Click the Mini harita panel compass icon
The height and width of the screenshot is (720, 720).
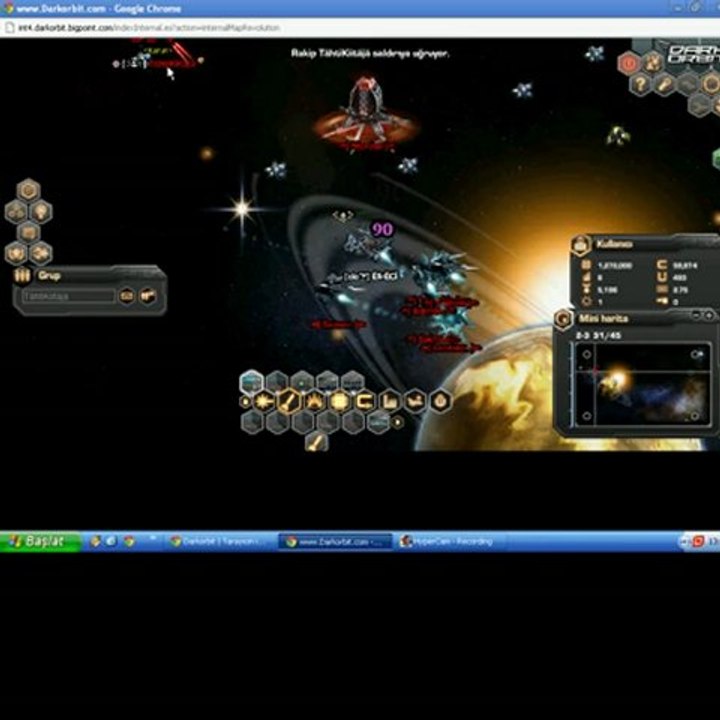564,319
